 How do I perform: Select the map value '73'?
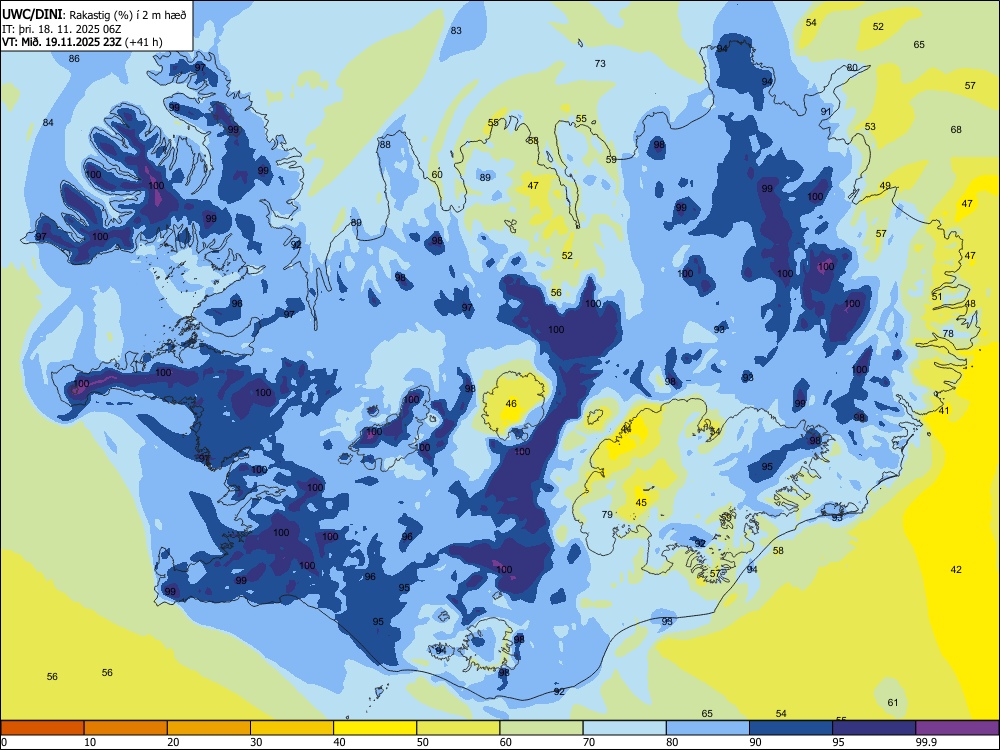click(x=600, y=64)
